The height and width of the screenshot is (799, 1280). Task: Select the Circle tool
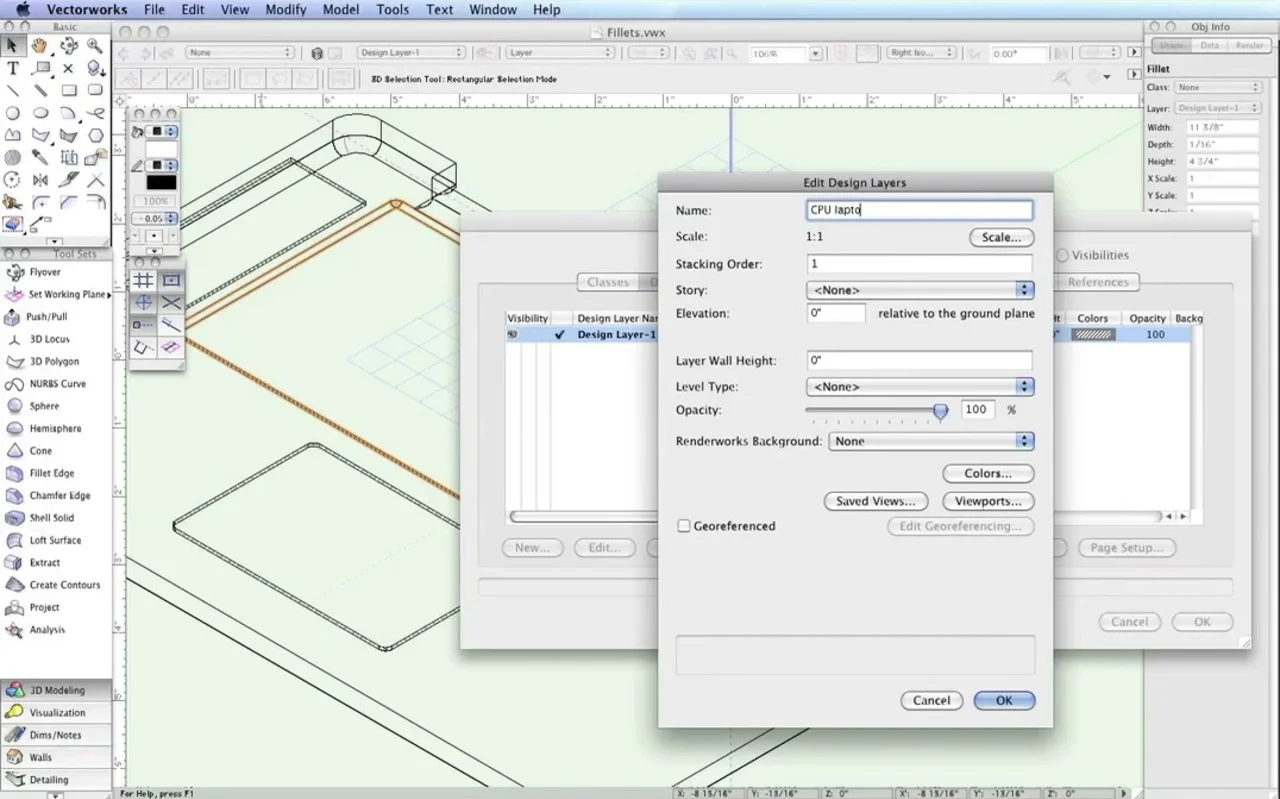pos(13,114)
